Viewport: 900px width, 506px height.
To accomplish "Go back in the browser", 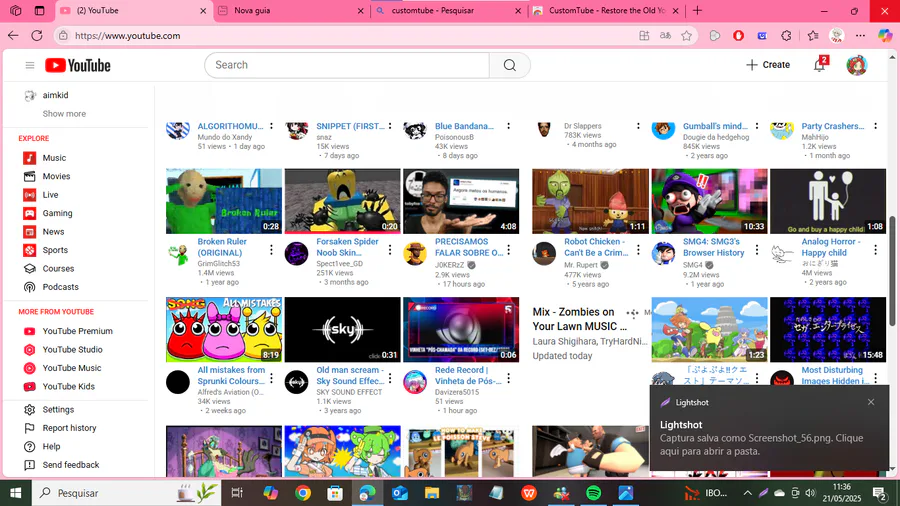I will pos(13,36).
